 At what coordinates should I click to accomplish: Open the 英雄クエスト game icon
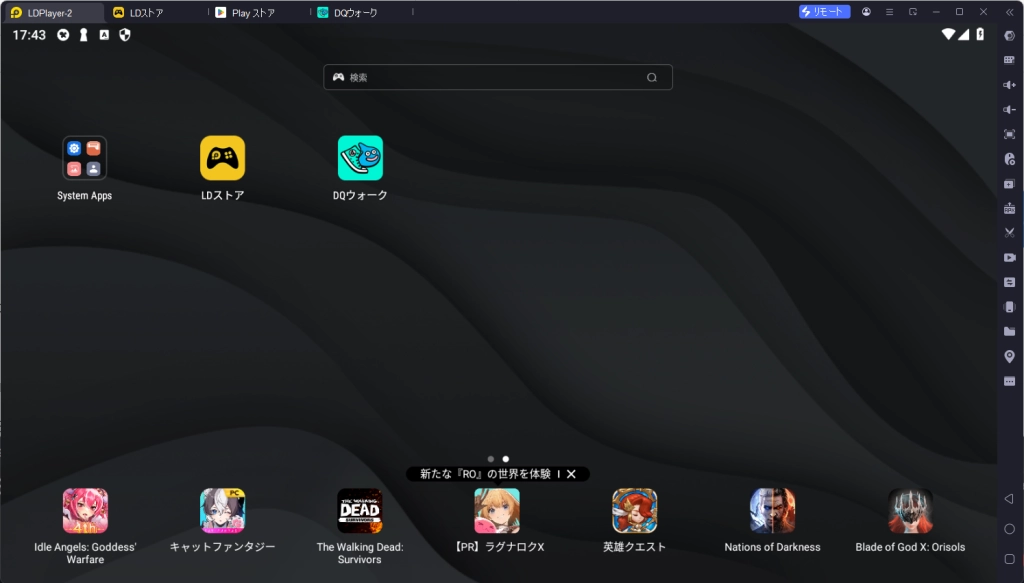click(635, 511)
